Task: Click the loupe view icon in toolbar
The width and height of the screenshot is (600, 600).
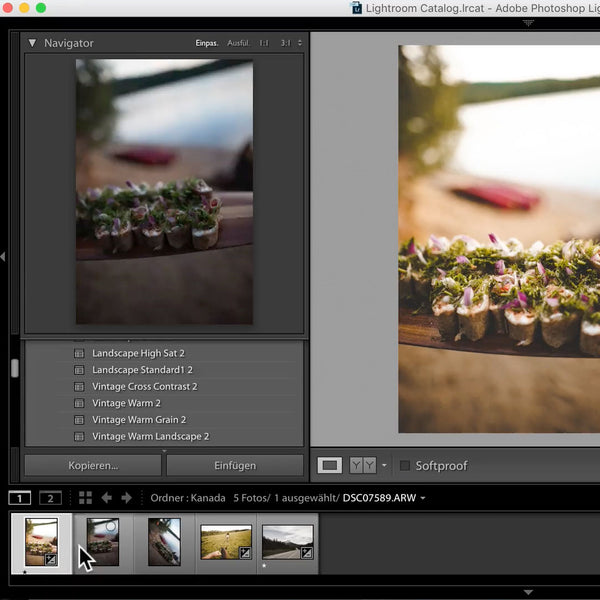Action: 330,465
